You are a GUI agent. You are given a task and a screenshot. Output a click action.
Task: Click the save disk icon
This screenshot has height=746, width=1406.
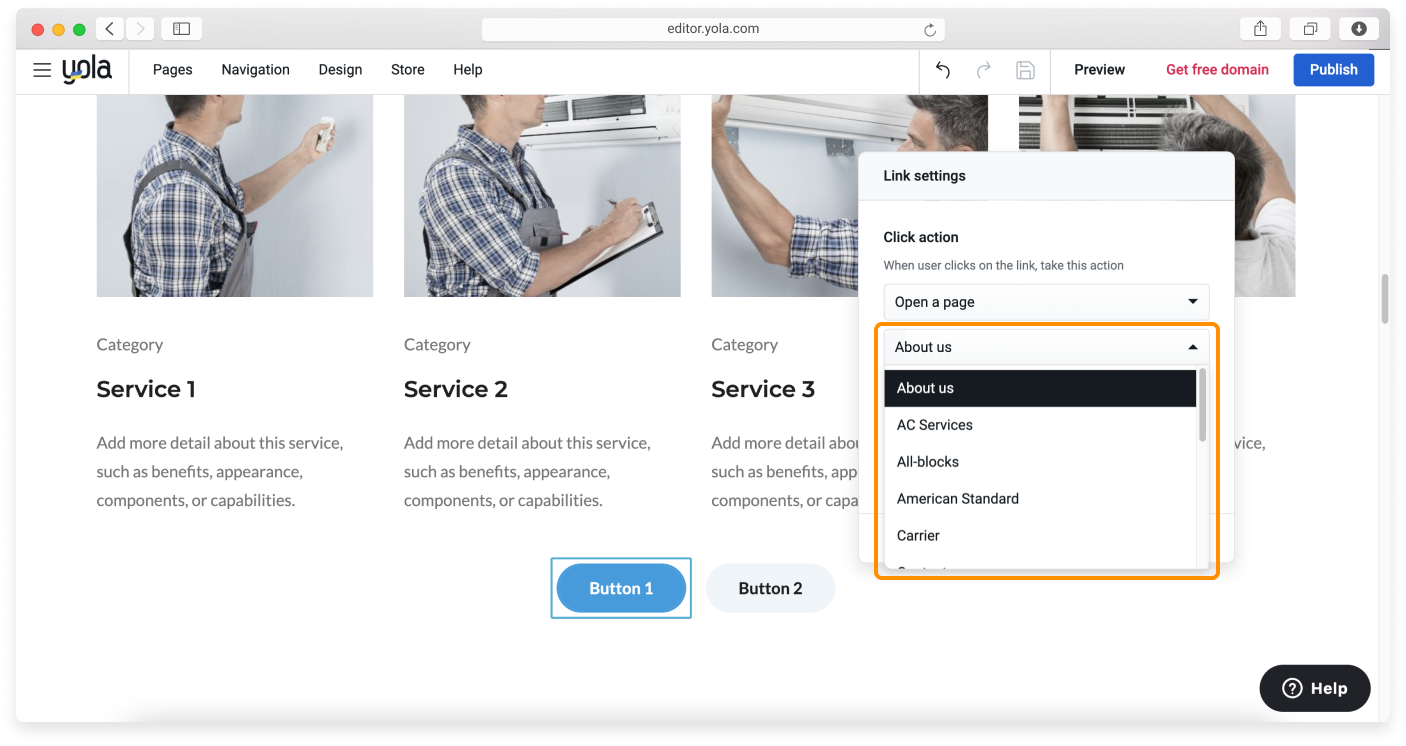1025,70
